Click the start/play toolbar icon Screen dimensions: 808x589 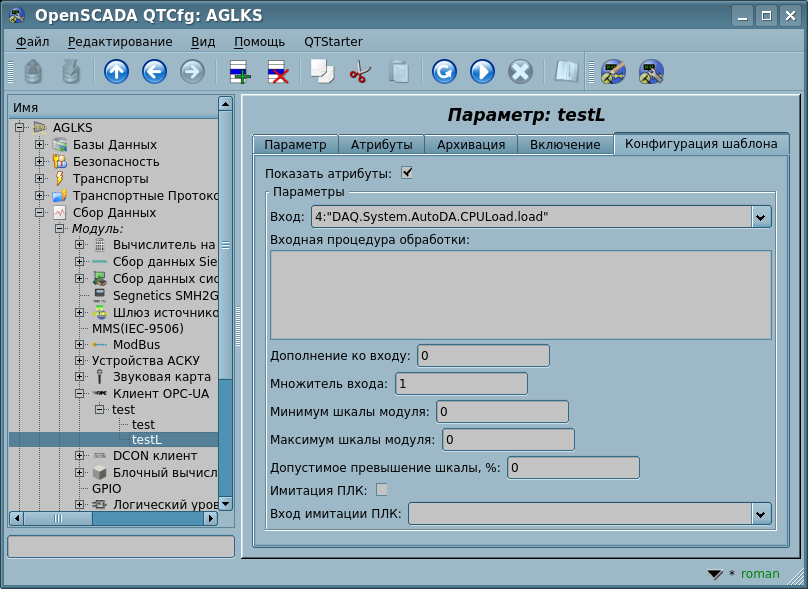click(482, 72)
